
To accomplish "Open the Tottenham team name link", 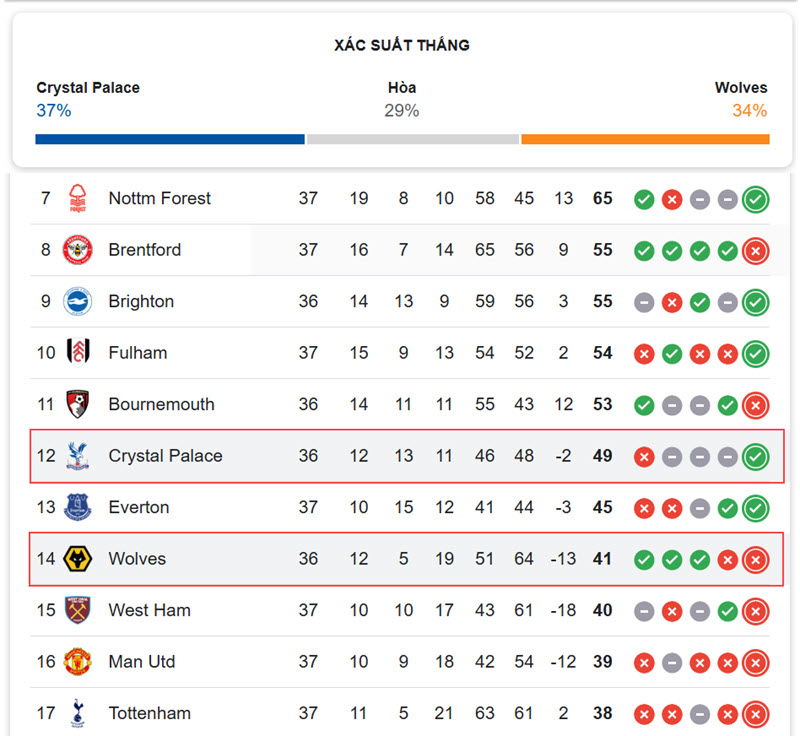I will pyautogui.click(x=149, y=713).
